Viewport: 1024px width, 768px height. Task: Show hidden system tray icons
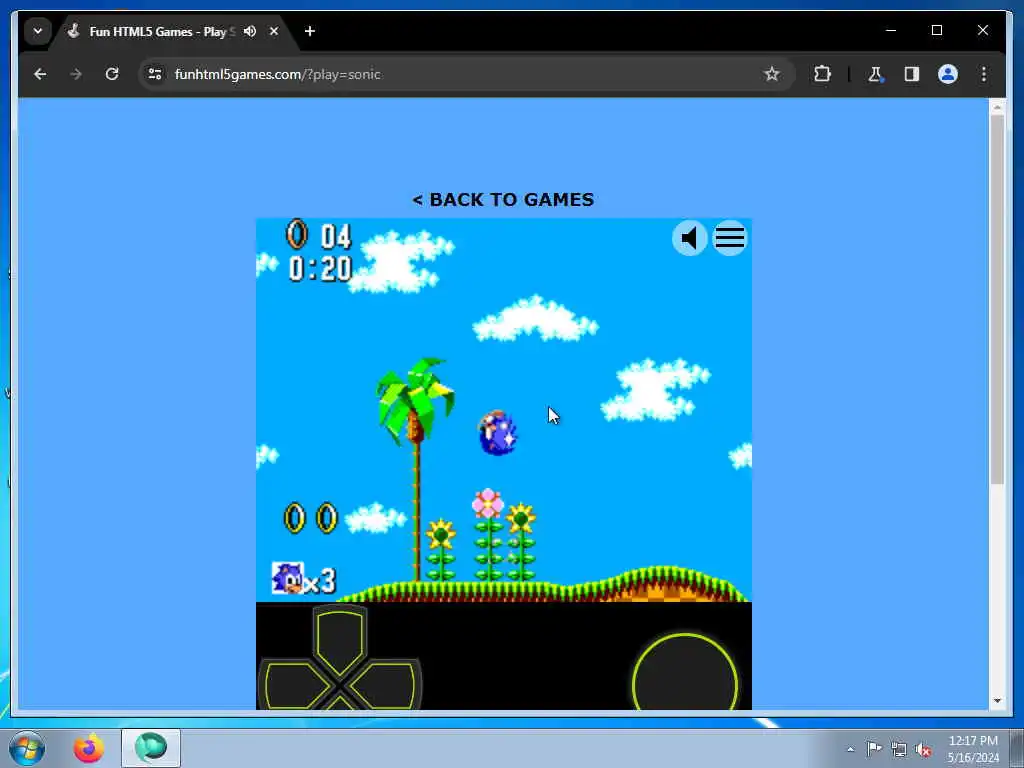pos(850,750)
